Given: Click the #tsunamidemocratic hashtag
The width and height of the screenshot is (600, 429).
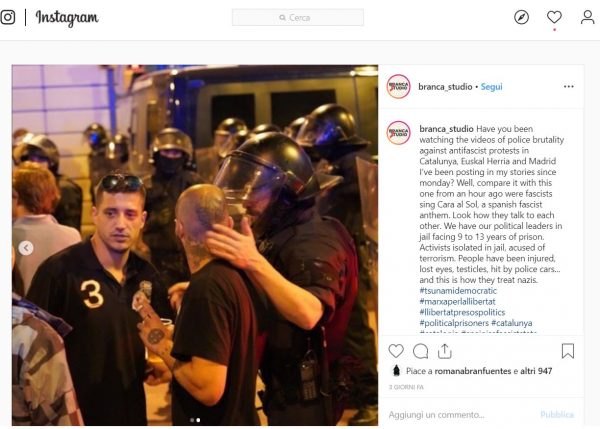Looking at the screenshot, I should (458, 291).
